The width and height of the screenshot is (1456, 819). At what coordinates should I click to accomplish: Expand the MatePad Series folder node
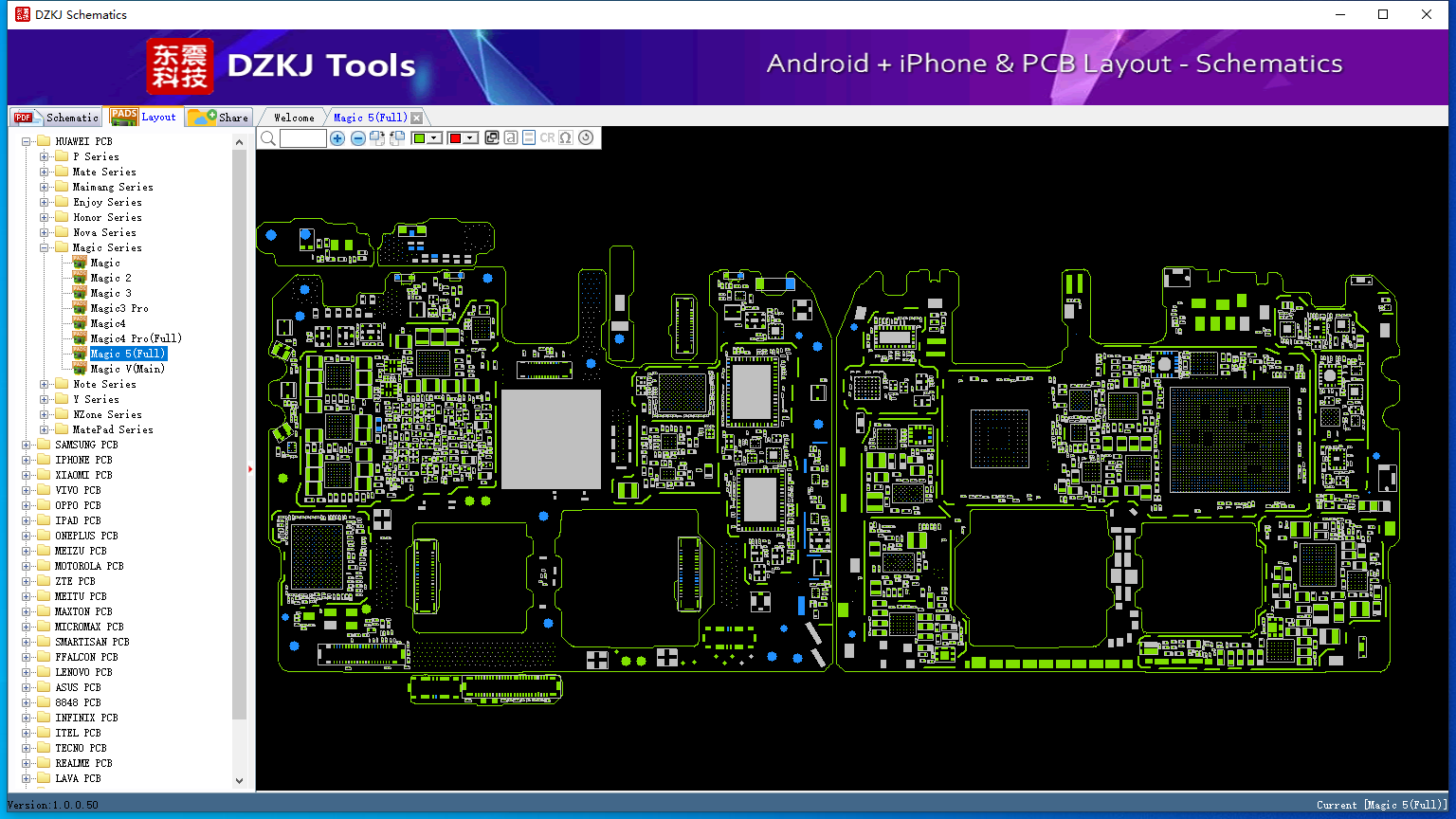click(x=45, y=429)
